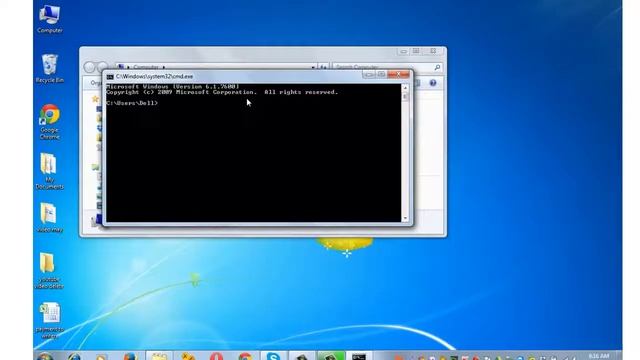Open Opera from the taskbar
Image resolution: width=640 pixels, height=360 pixels.
(x=216, y=356)
